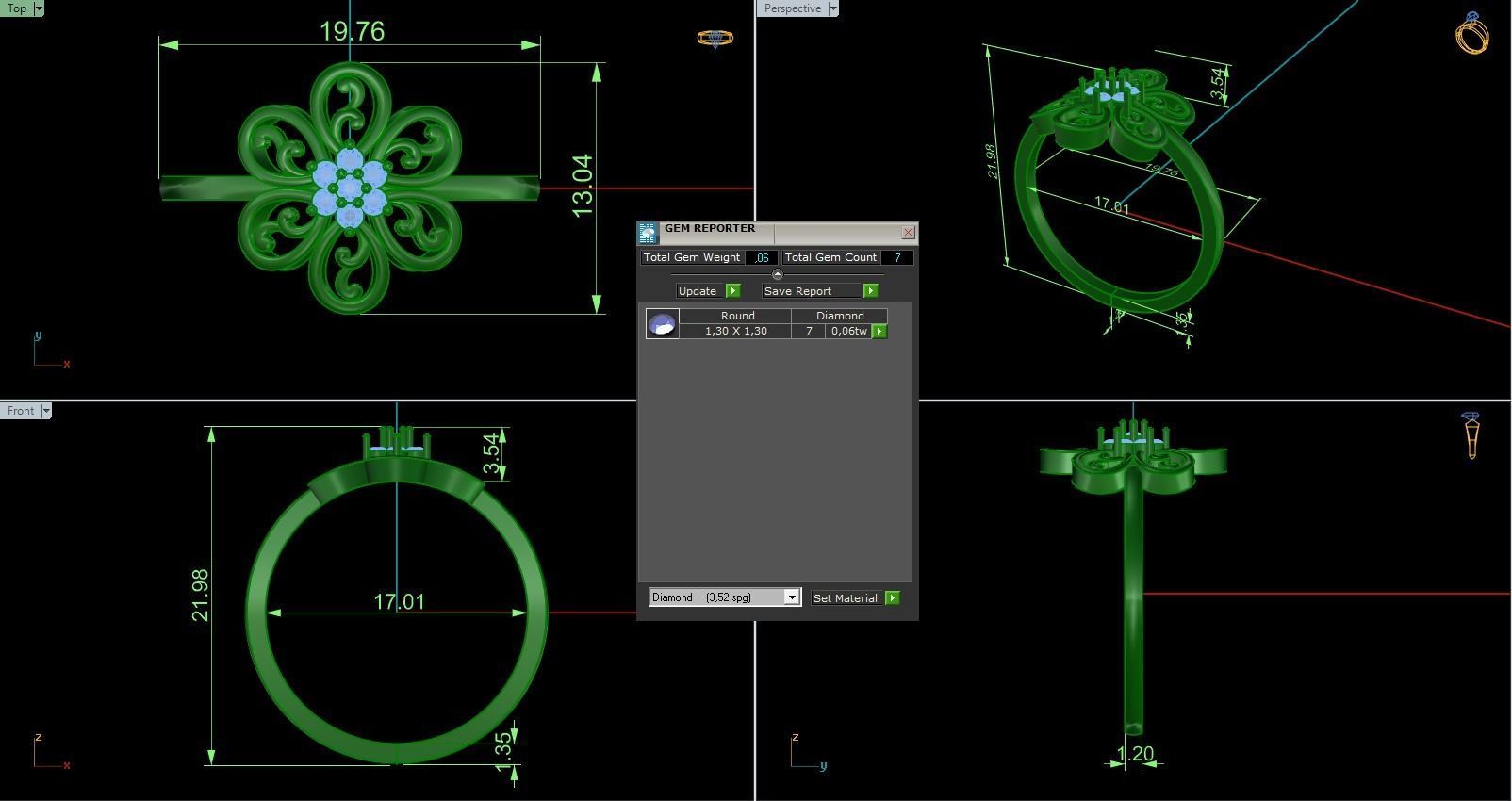Screen dimensions: 1512x801
Task: Click the 21.98 dimension in Front viewport
Action: click(x=200, y=596)
